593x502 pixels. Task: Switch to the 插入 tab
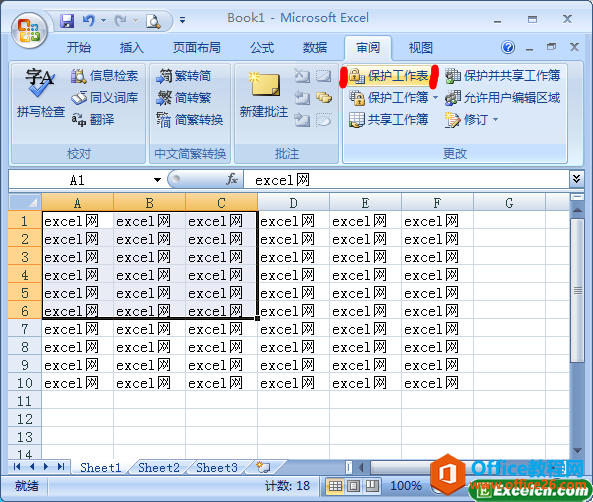[132, 48]
